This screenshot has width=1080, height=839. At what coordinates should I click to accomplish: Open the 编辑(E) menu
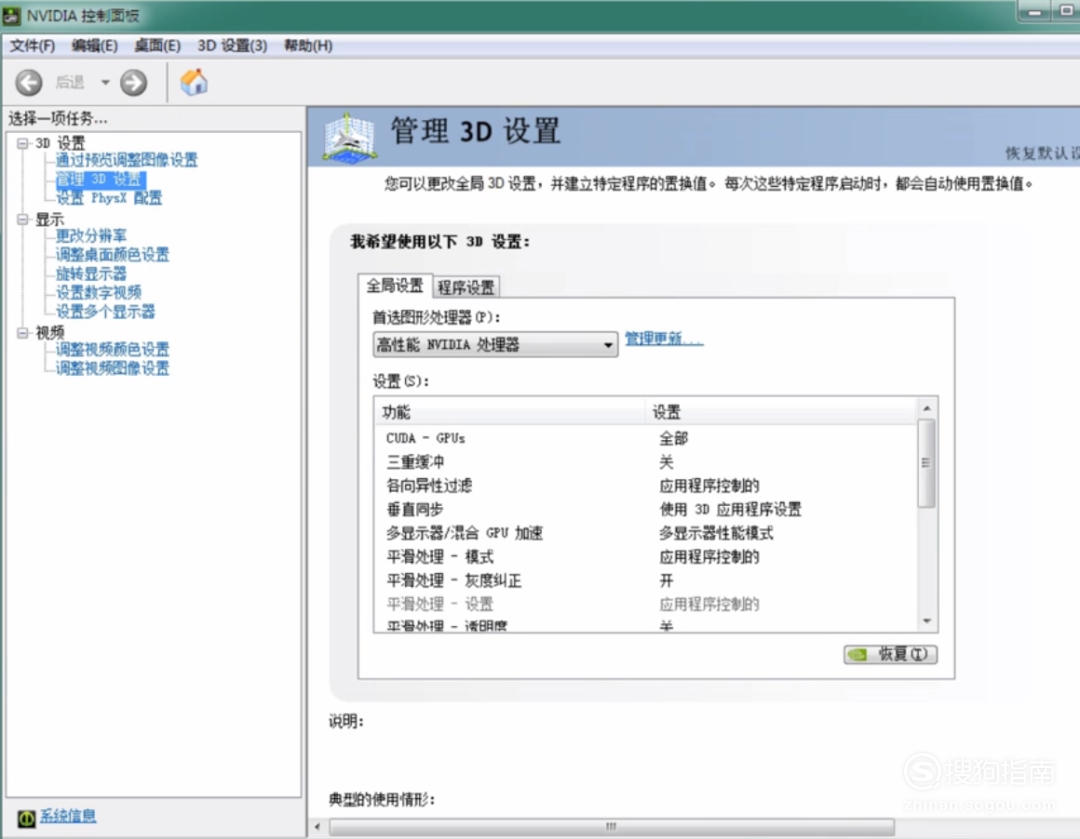[94, 45]
